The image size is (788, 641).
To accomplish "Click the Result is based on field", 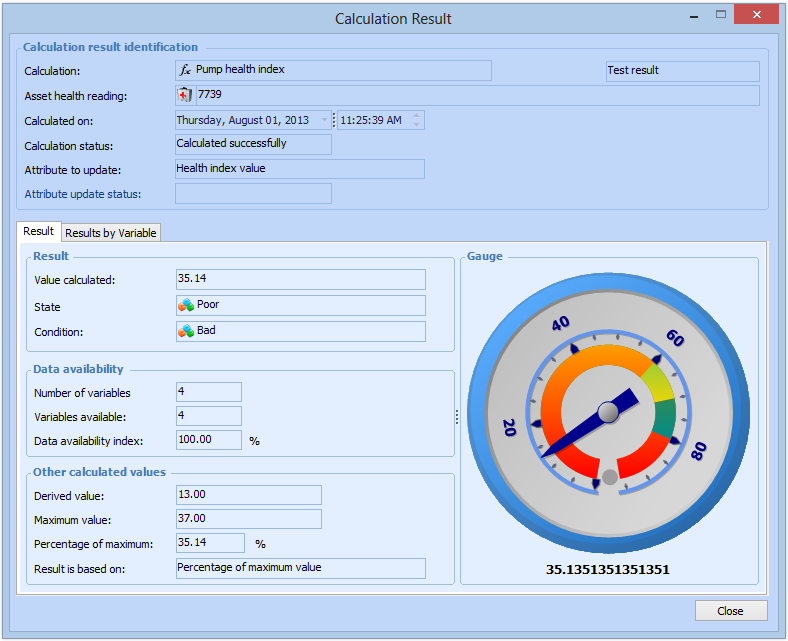I will coord(300,568).
